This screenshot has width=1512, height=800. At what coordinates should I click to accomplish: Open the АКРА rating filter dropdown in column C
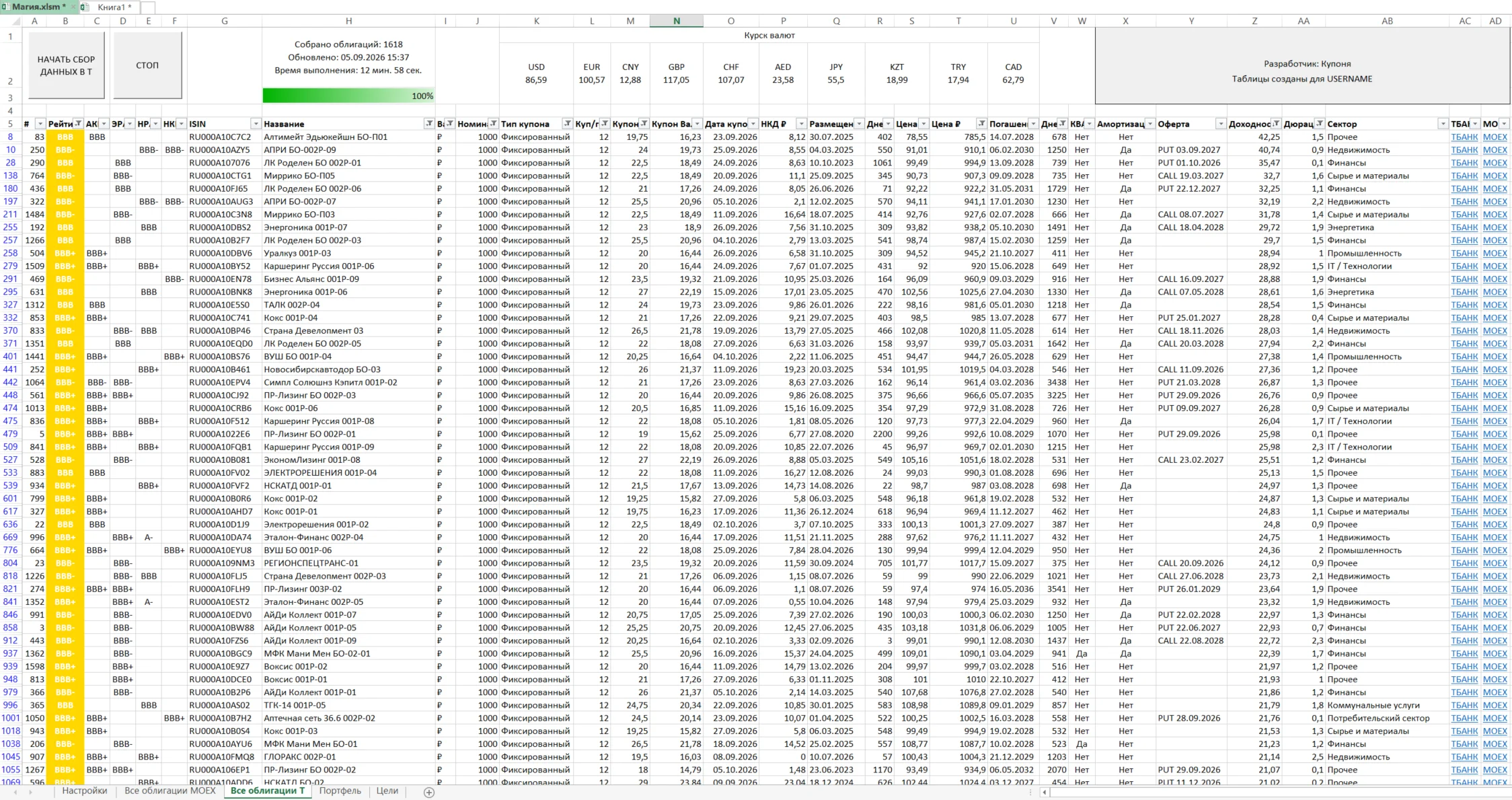pos(104,124)
